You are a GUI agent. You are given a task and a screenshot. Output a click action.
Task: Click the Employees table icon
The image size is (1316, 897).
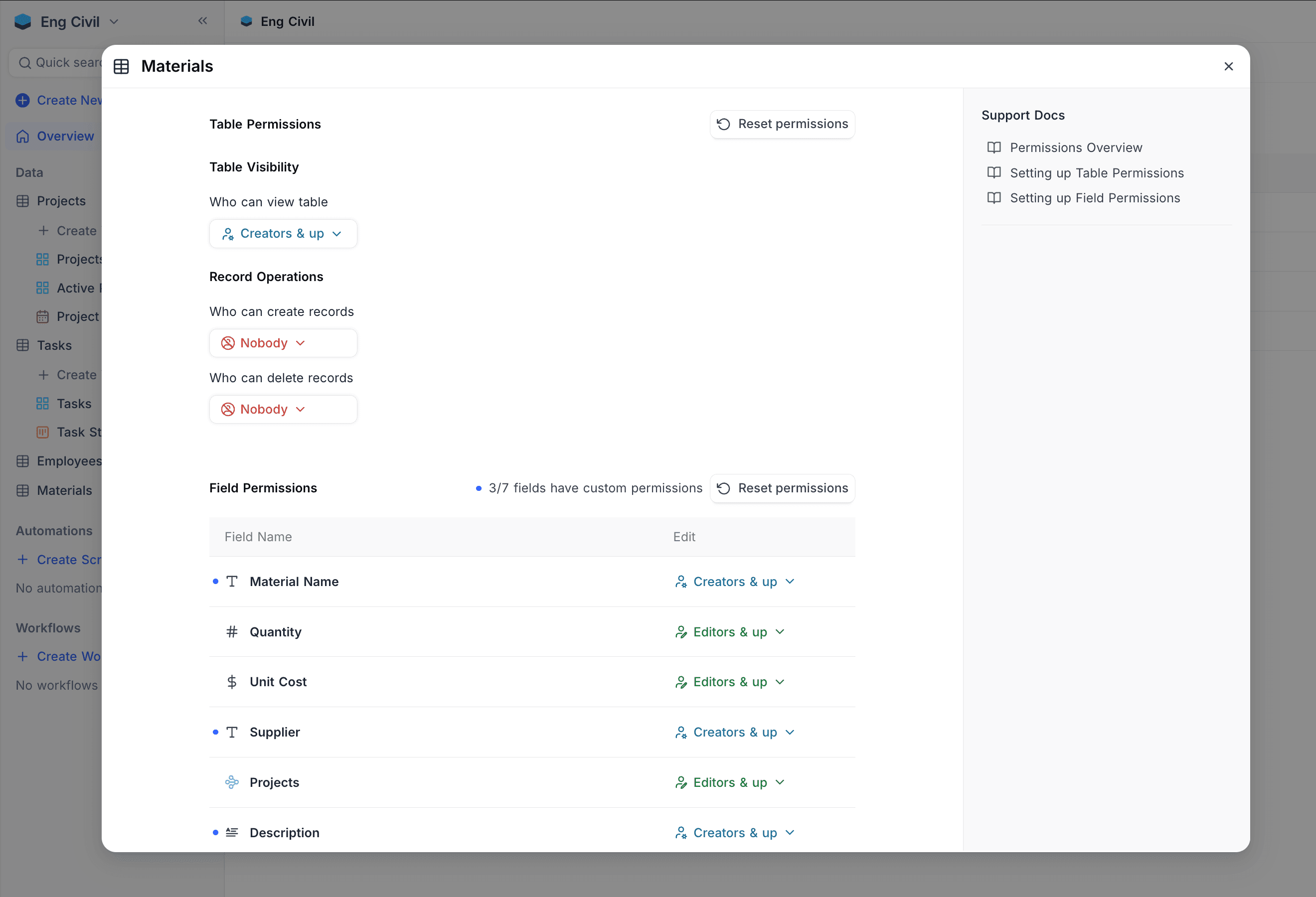coord(22,460)
